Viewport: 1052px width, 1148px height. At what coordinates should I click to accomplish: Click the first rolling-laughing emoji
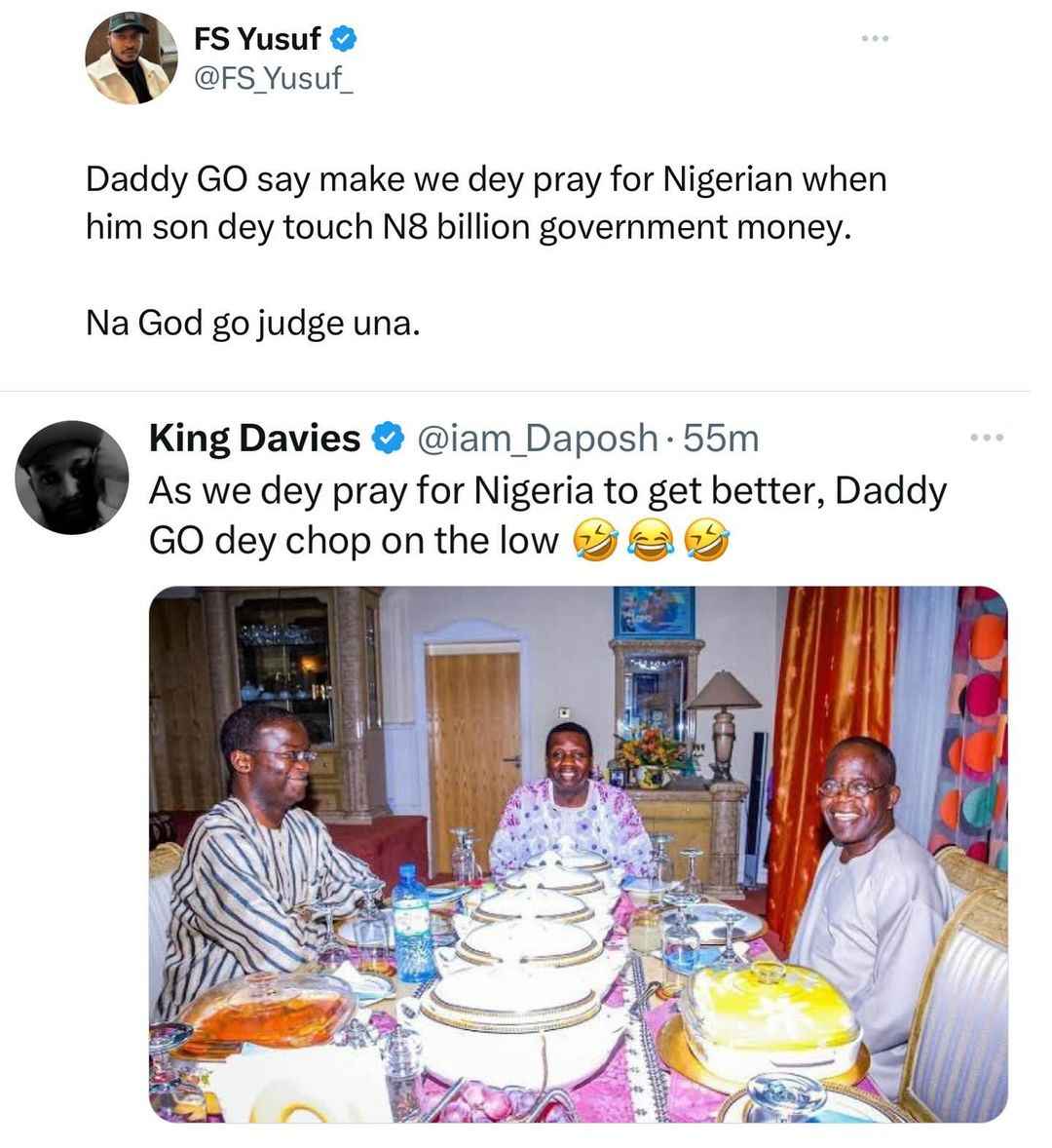pos(594,542)
